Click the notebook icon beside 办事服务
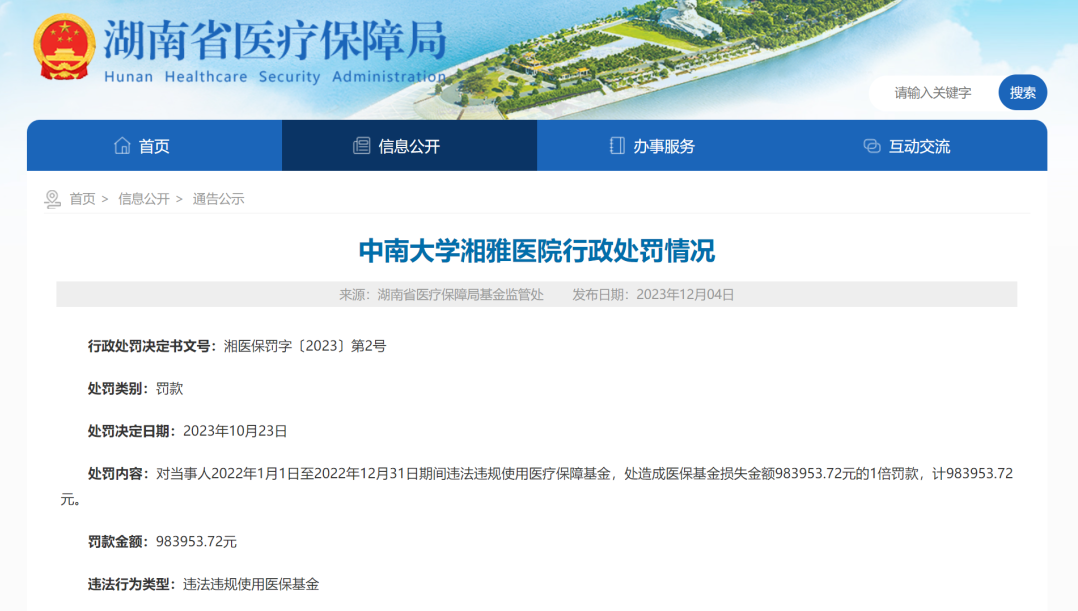 click(617, 146)
